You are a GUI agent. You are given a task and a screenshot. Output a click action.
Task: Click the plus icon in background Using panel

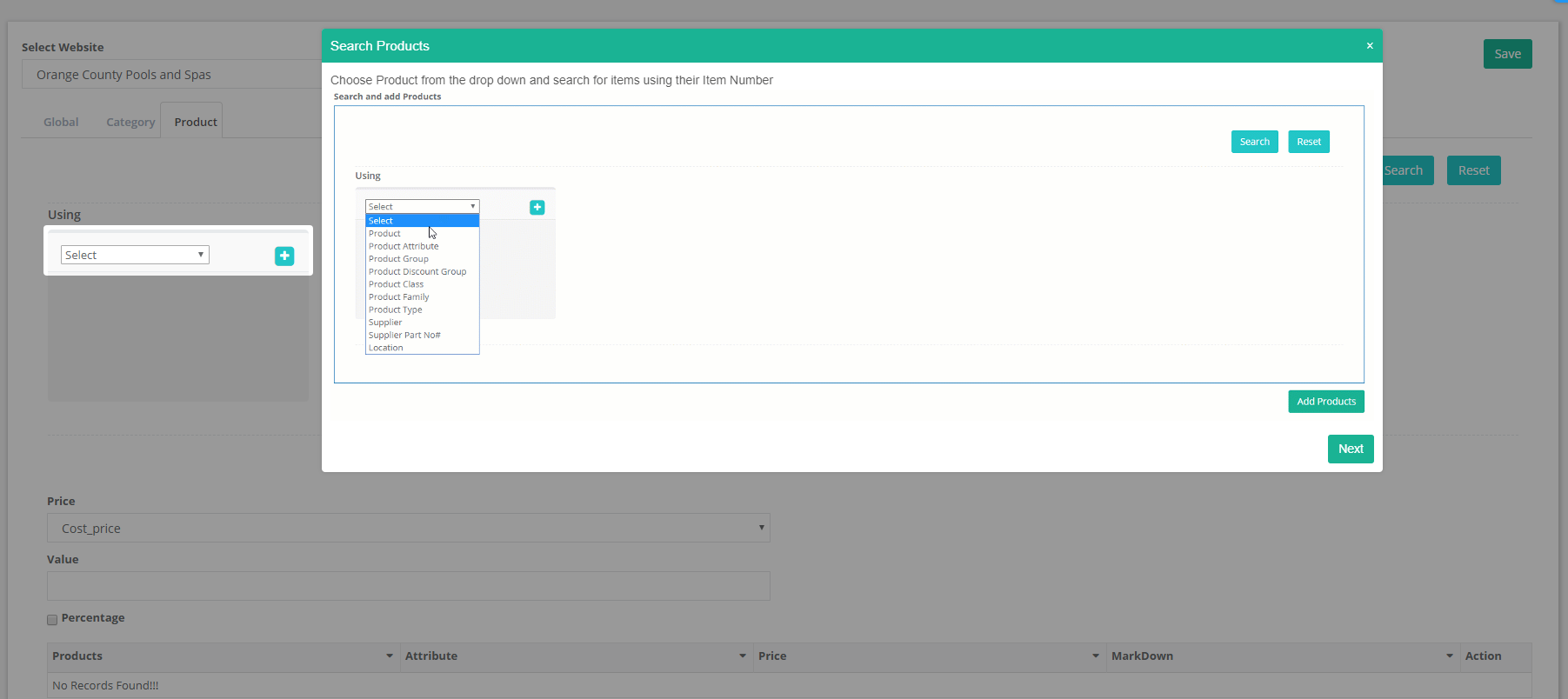(284, 256)
